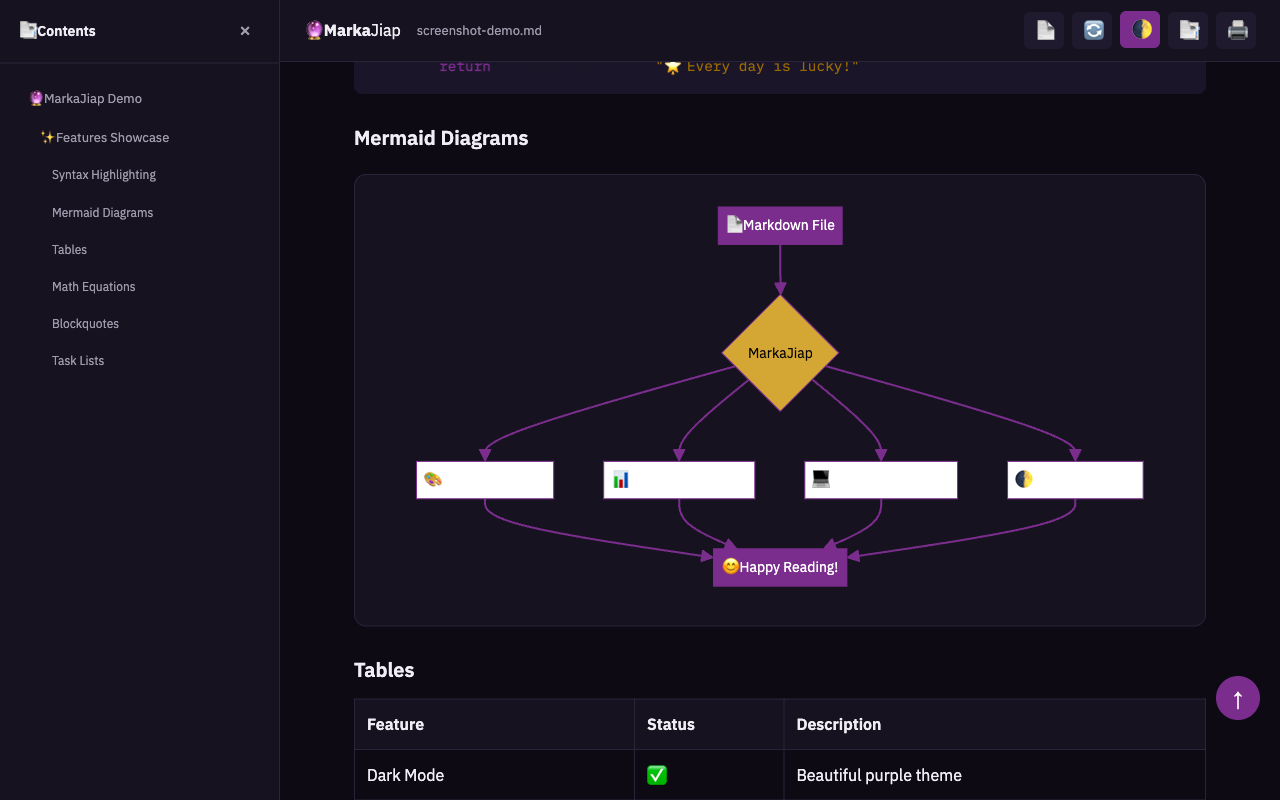Viewport: 1280px width, 800px height.
Task: Jump to Task Lists from the sidebar
Action: tap(78, 361)
